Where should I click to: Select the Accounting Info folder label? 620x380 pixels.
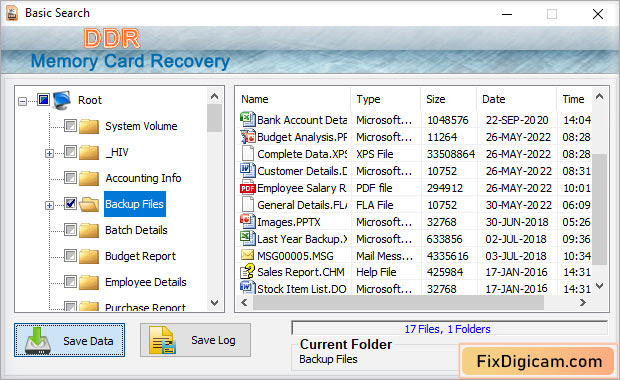(143, 178)
